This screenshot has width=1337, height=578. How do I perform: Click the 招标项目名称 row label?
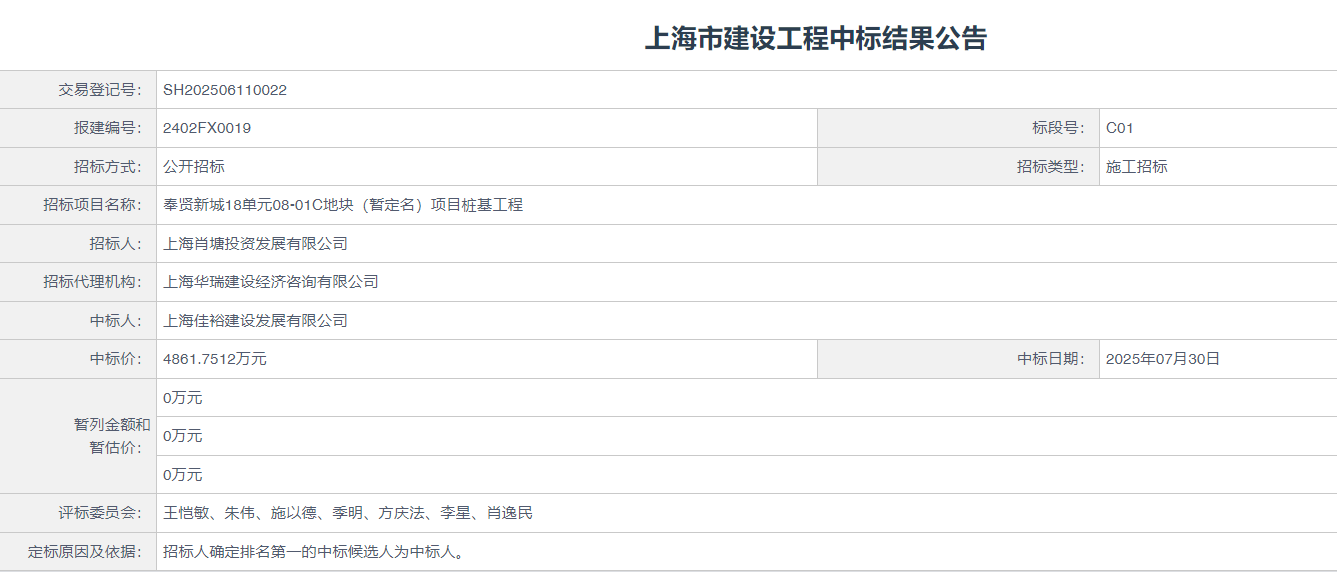(93, 205)
